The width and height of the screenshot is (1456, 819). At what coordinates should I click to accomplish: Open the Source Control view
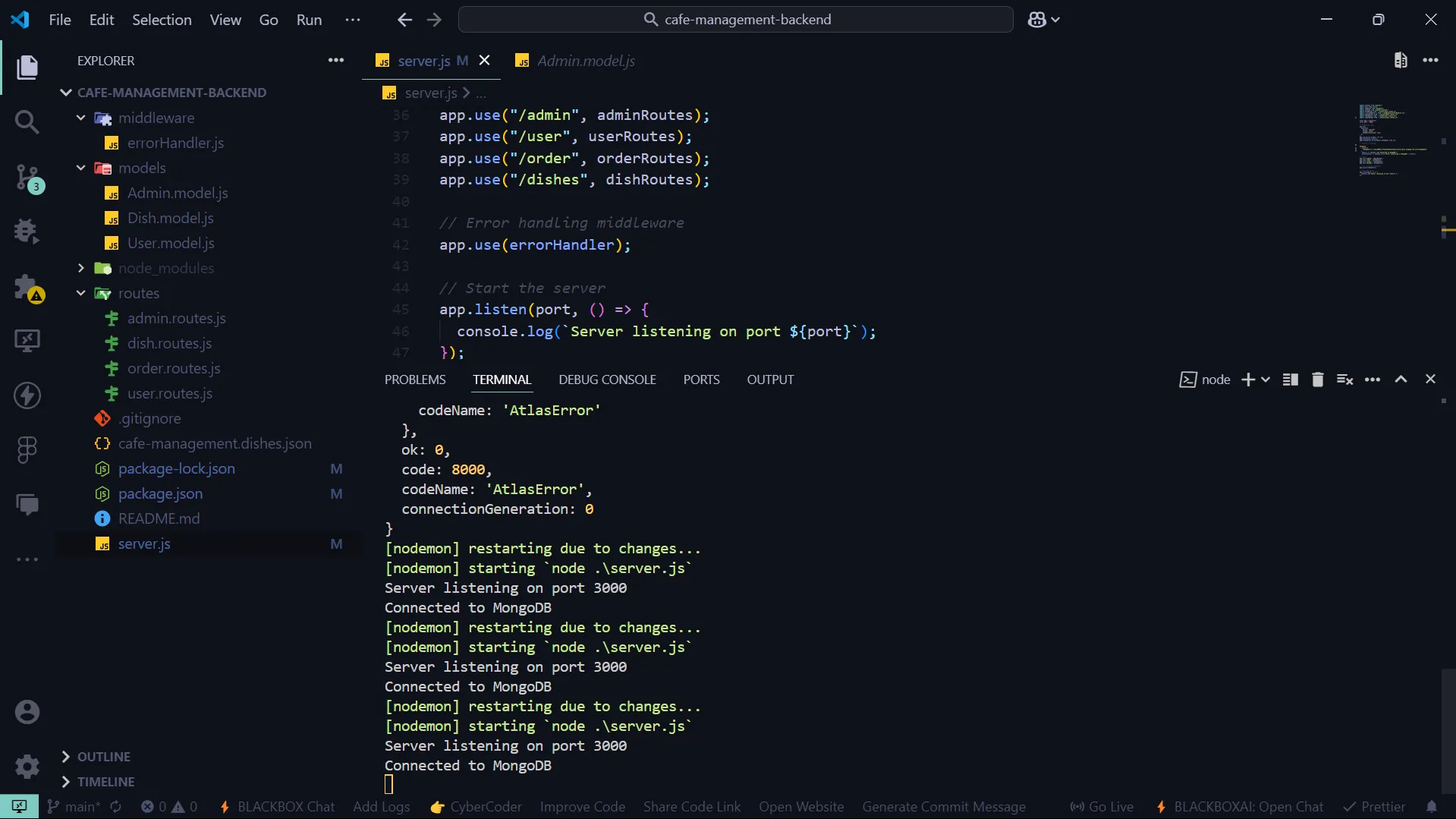(27, 177)
